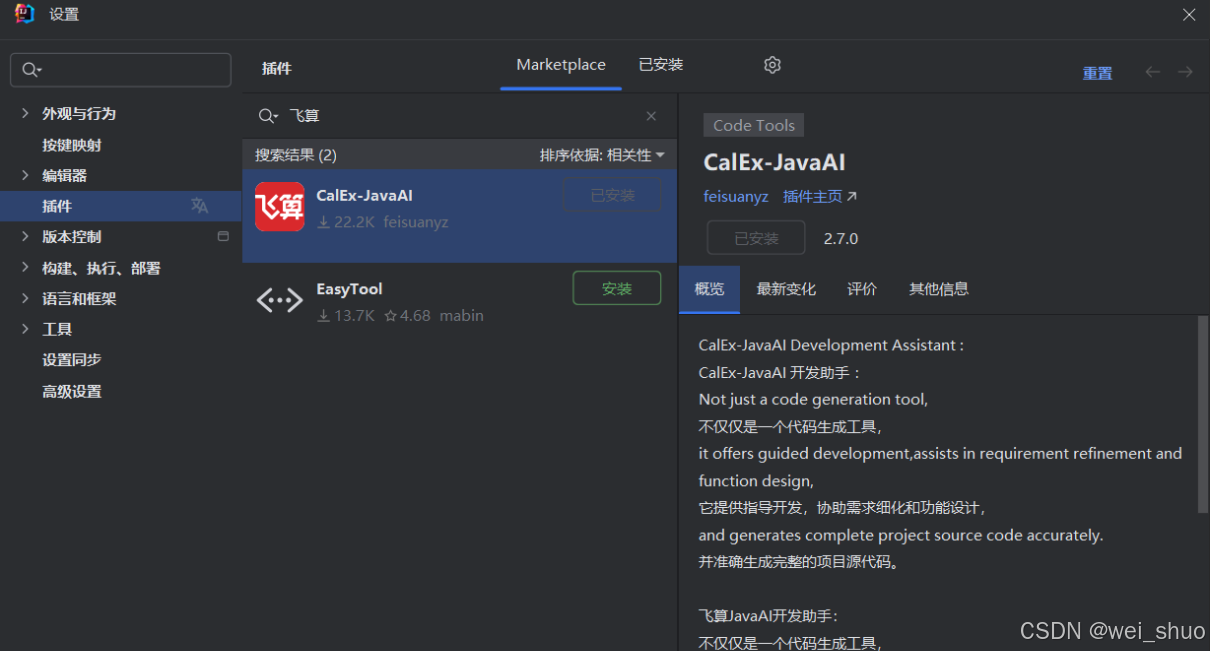The height and width of the screenshot is (651, 1210).
Task: Click the plugin description scrollbar
Action: 1202,414
